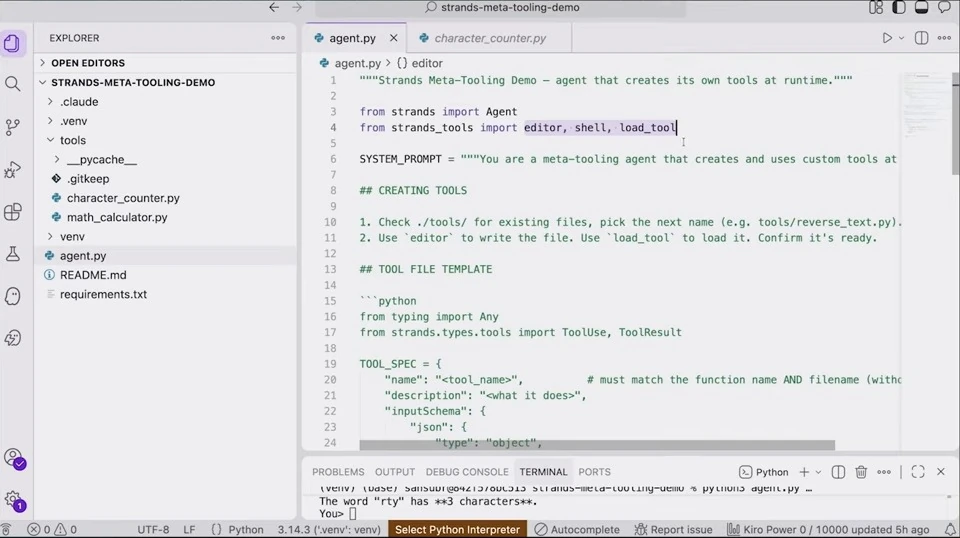Open the Accounts icon in the activity bar

tap(13, 458)
